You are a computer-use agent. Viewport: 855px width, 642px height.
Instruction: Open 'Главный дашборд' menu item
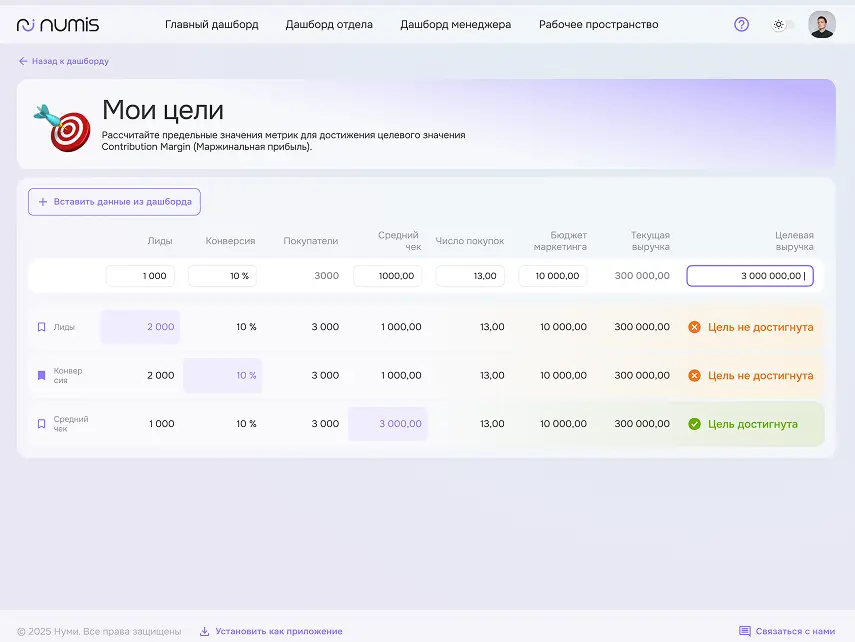211,25
